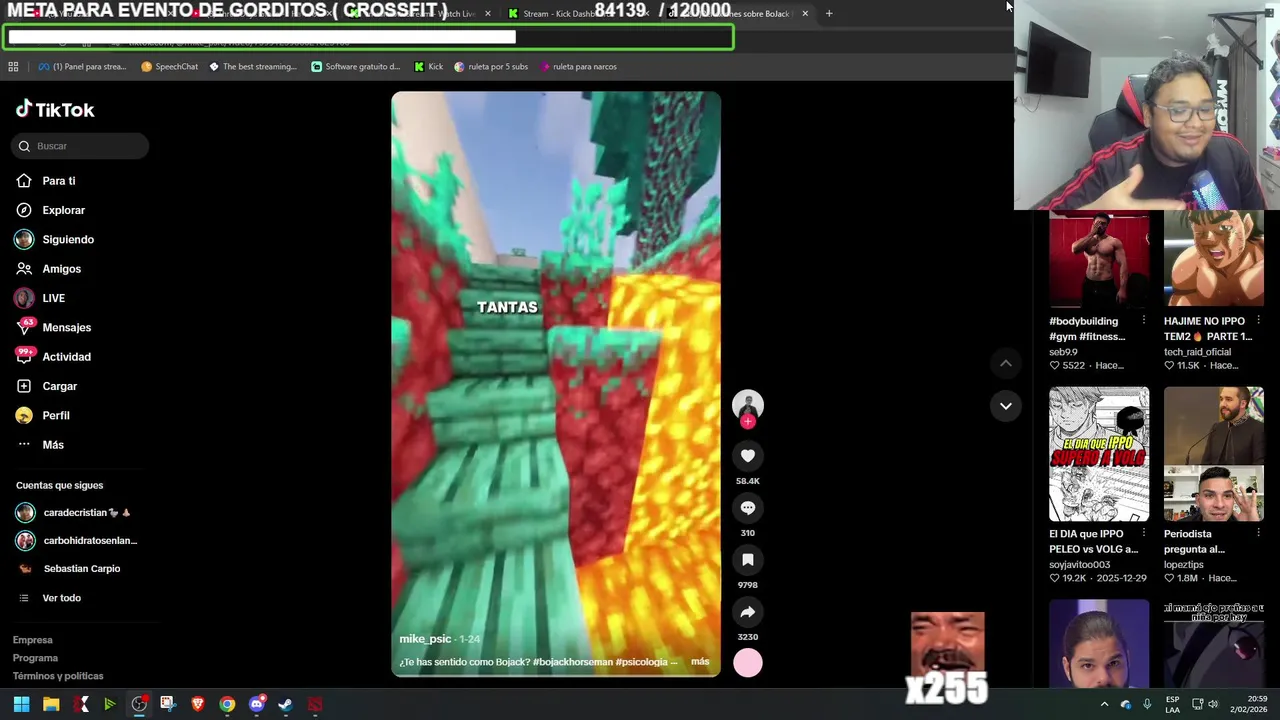Image resolution: width=1280 pixels, height=720 pixels.
Task: Open Periodista pregunta al... video thumbnail
Action: point(1214,454)
